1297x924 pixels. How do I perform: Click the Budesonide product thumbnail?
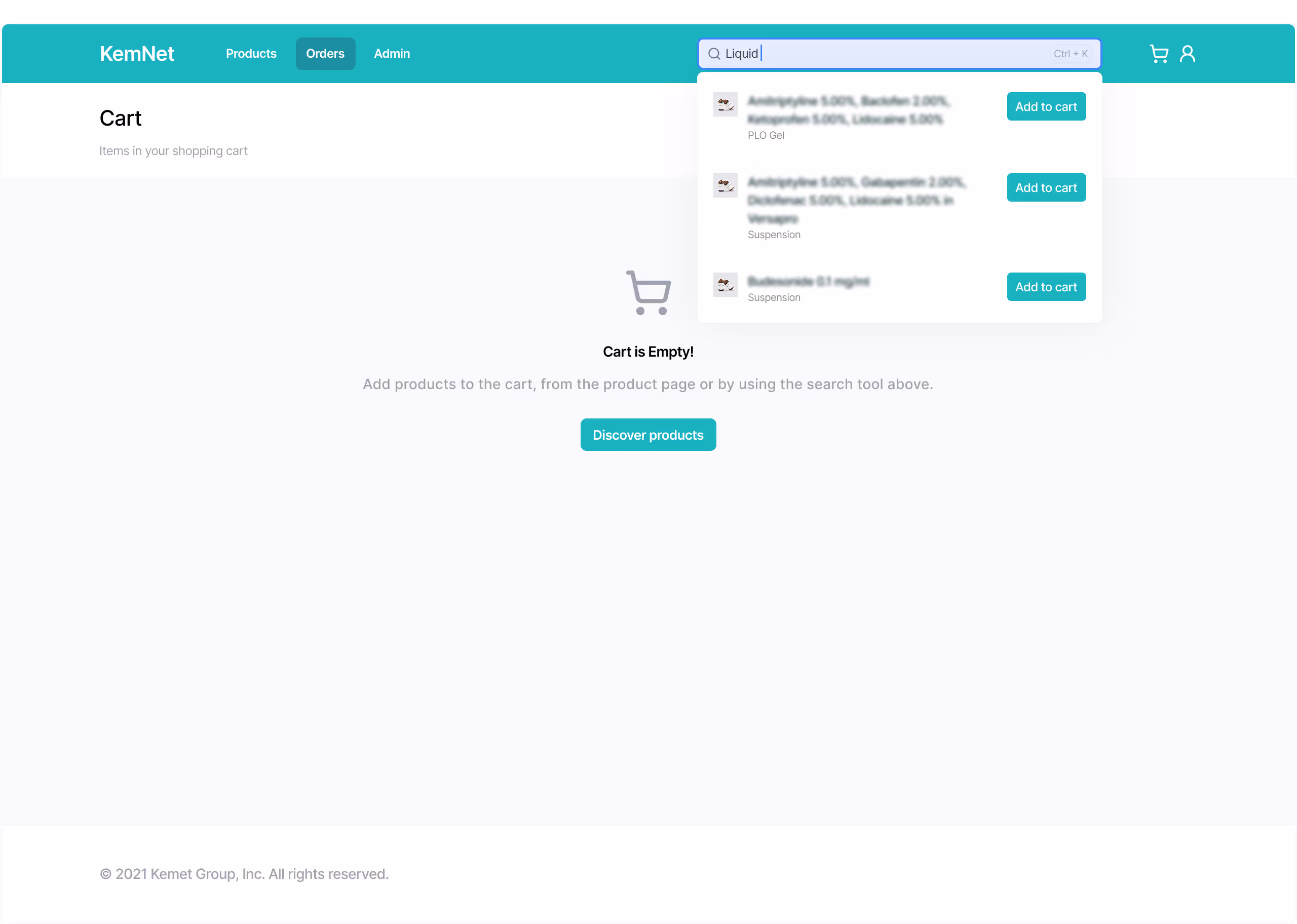(726, 285)
